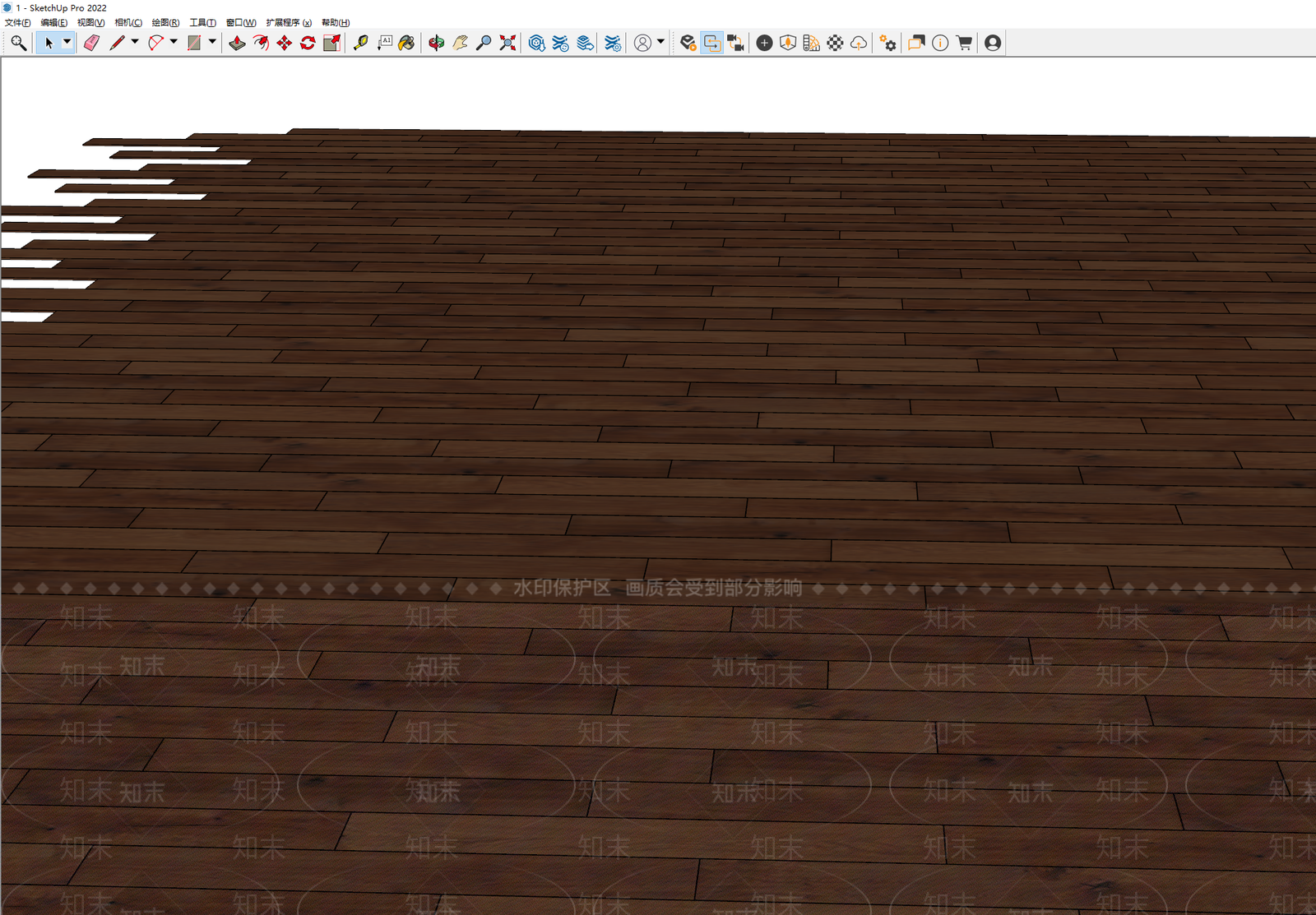Screen dimensions: 1316x915
Task: Activate the Pencil line tool
Action: click(x=117, y=43)
